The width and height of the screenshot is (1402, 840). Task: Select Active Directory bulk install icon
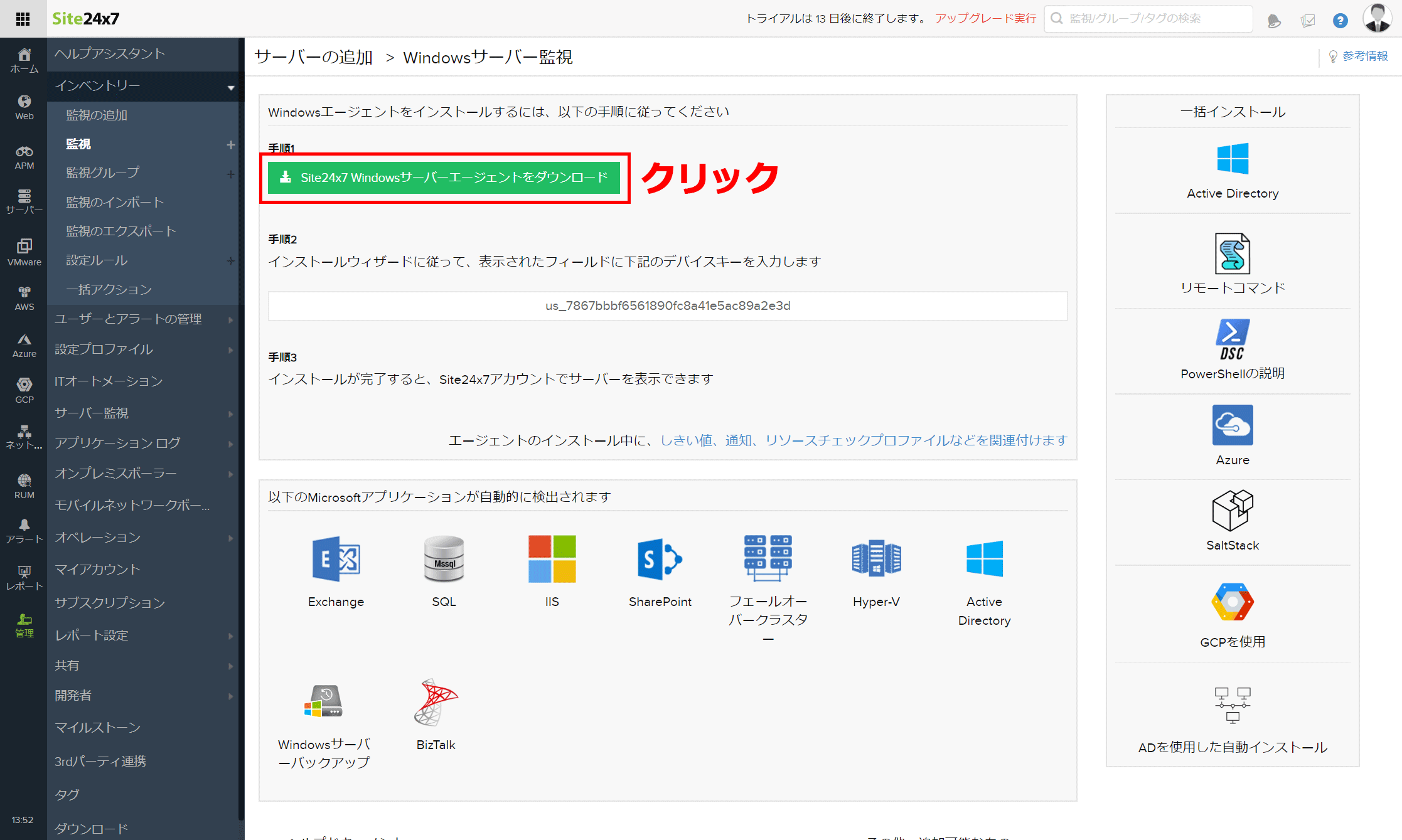click(x=1233, y=158)
